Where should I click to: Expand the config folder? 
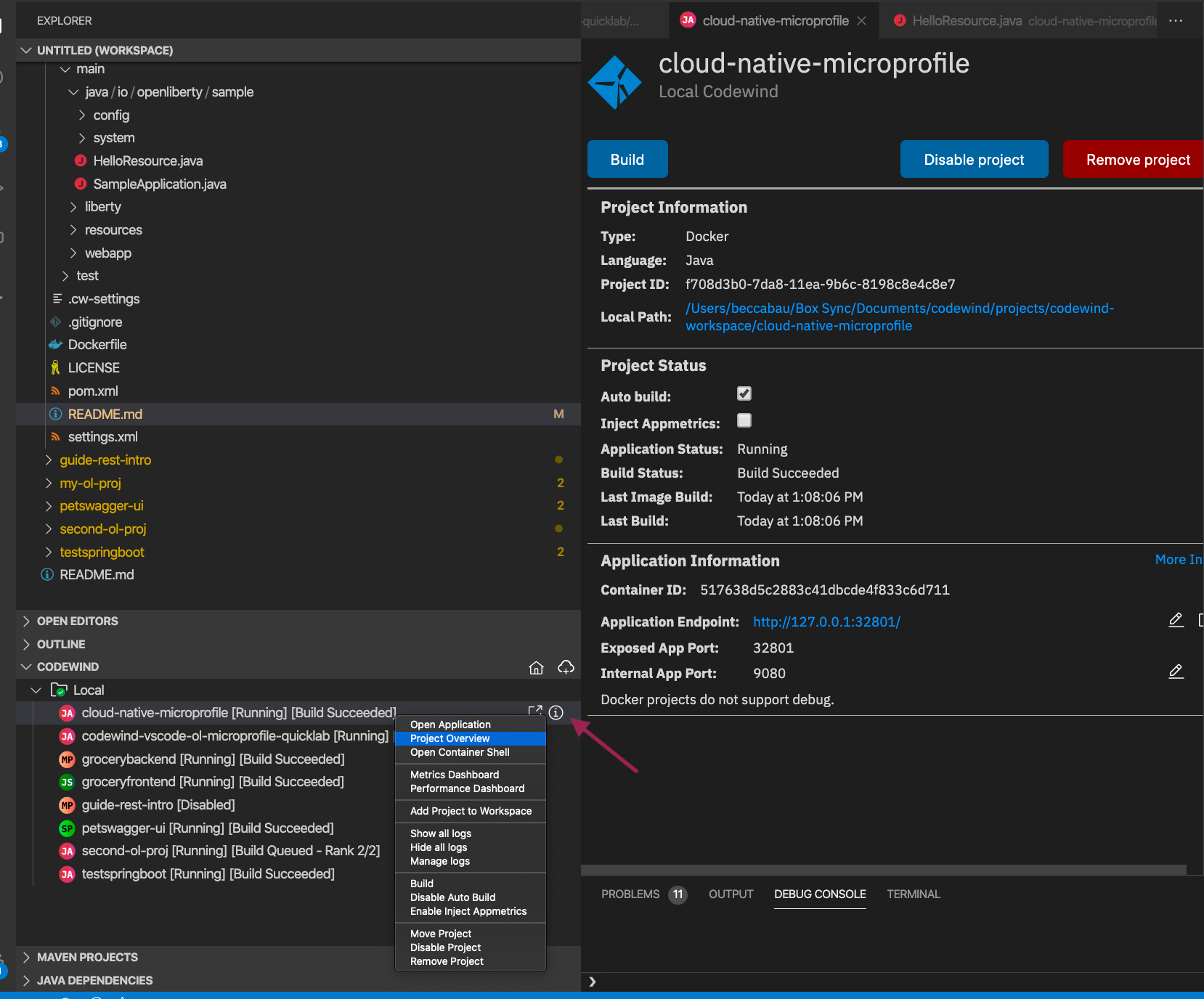(82, 115)
